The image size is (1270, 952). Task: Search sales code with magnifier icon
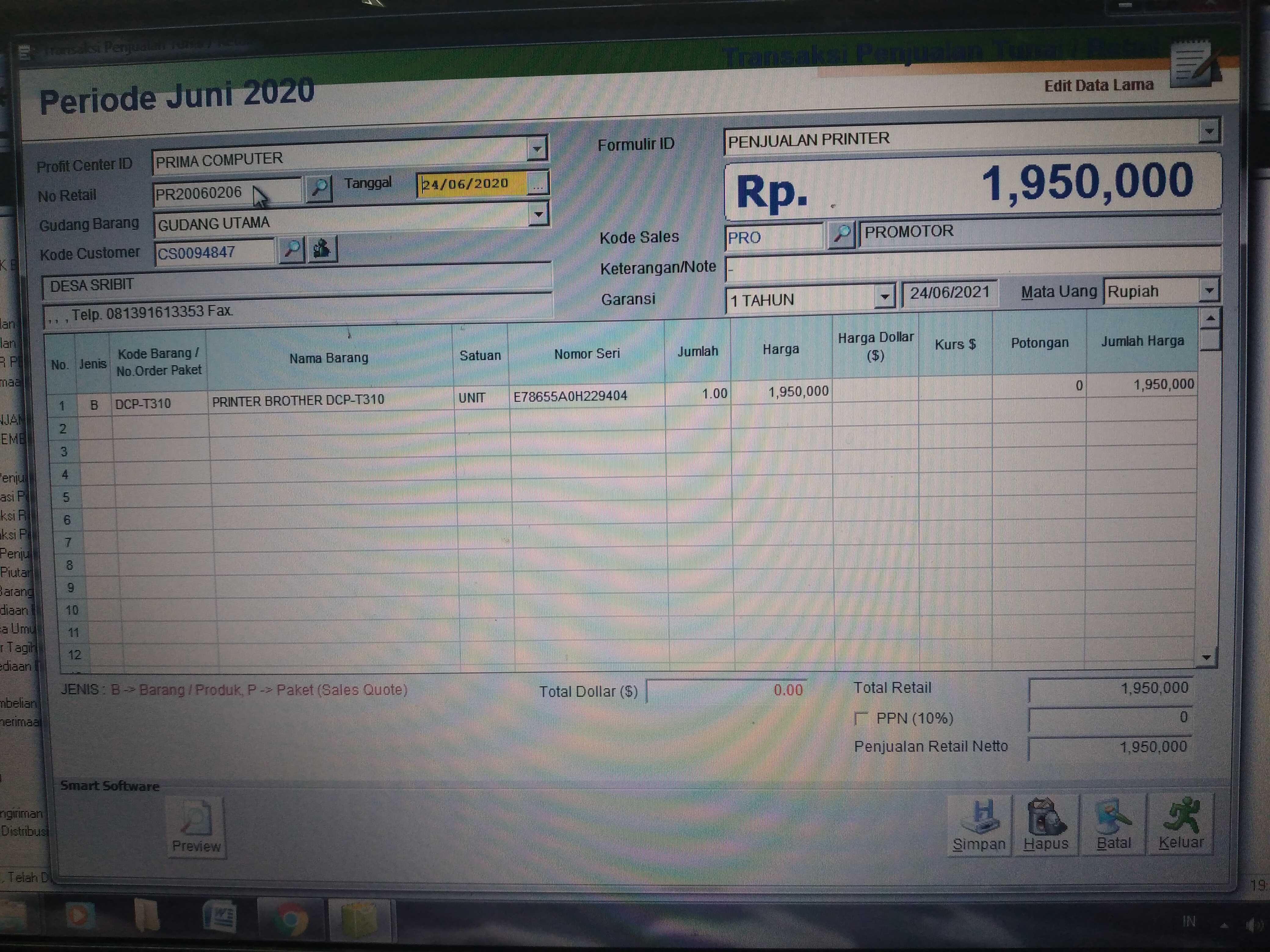842,234
